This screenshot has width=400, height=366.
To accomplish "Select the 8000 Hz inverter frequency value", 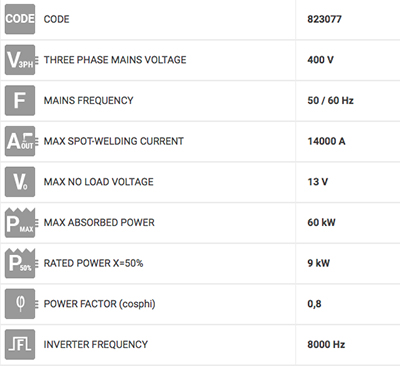I will click(326, 344).
